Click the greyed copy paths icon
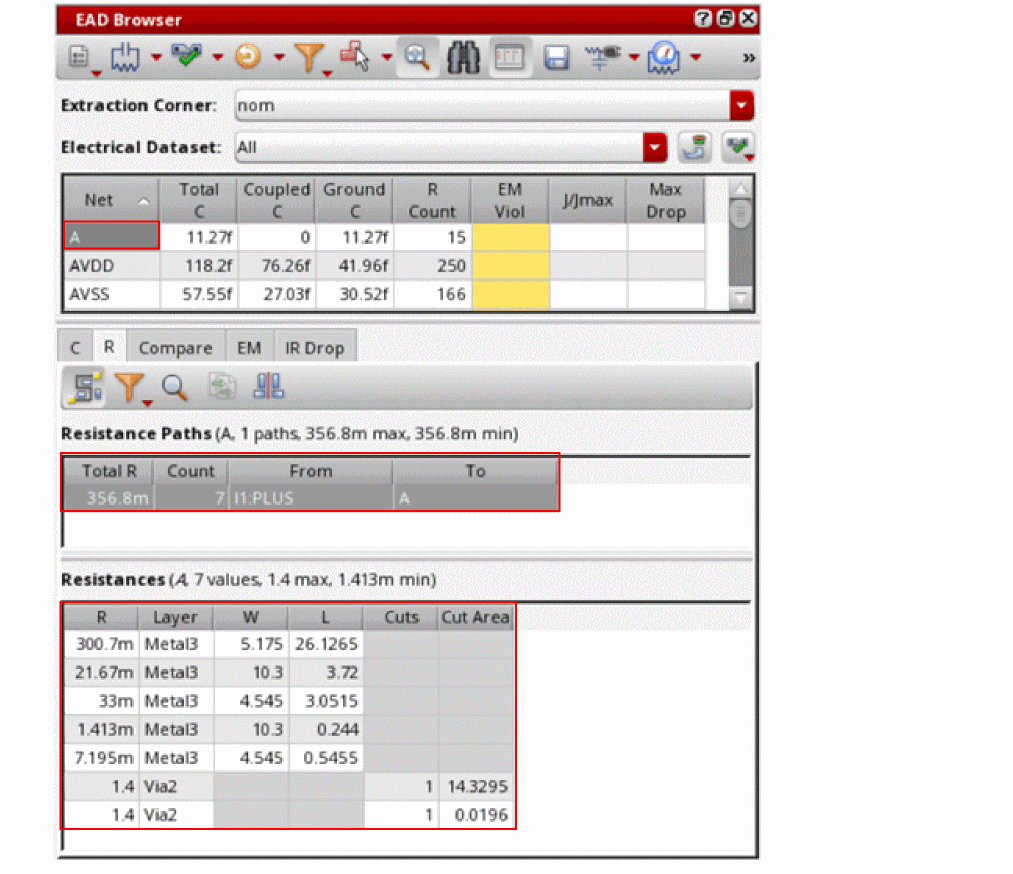Viewport: 1013px width, 874px height. pyautogui.click(x=222, y=387)
